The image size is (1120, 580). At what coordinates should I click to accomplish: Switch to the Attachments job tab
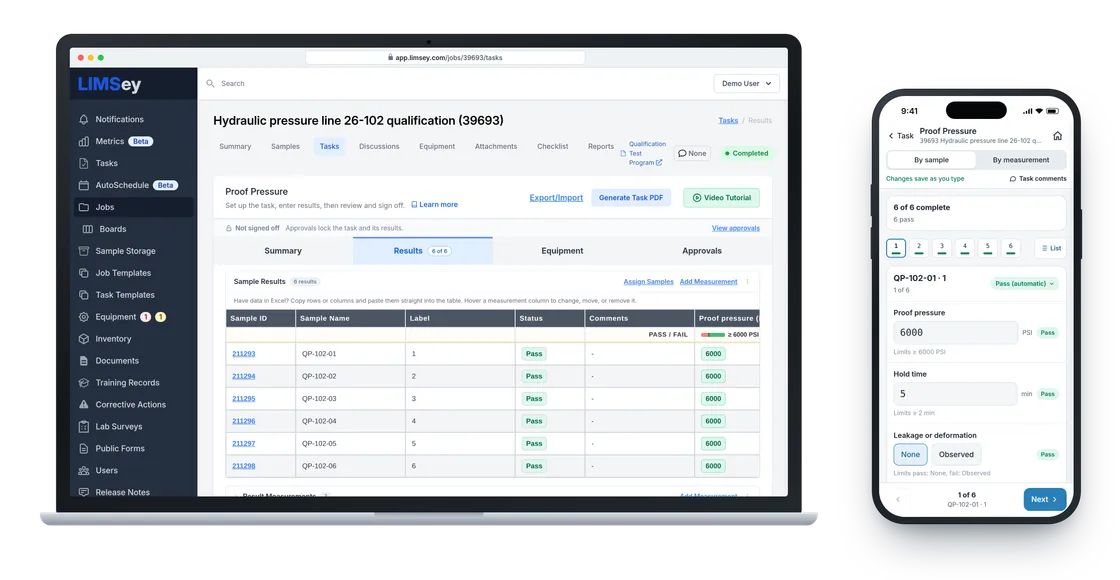tap(496, 146)
